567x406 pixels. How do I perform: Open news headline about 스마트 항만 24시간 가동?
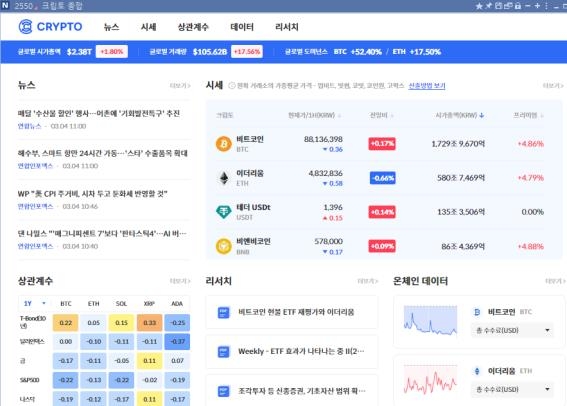pyautogui.click(x=103, y=153)
